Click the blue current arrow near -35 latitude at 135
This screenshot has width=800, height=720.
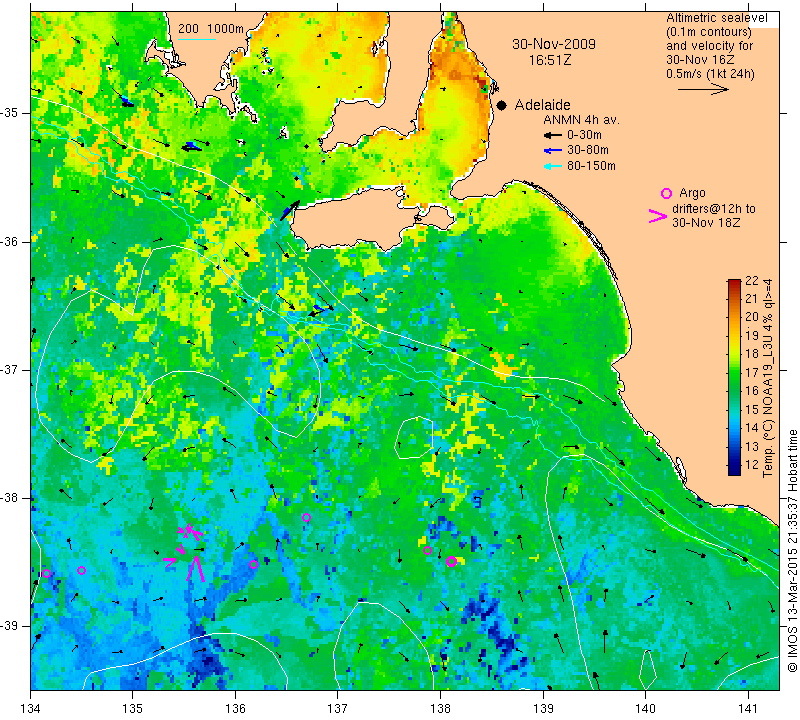[126, 103]
